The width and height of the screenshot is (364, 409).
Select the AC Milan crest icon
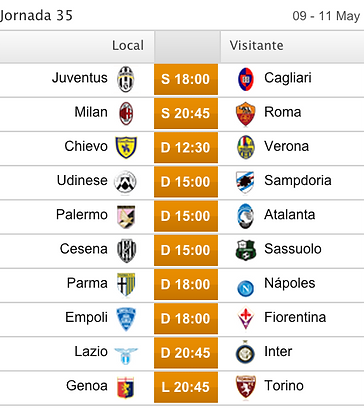pos(126,114)
